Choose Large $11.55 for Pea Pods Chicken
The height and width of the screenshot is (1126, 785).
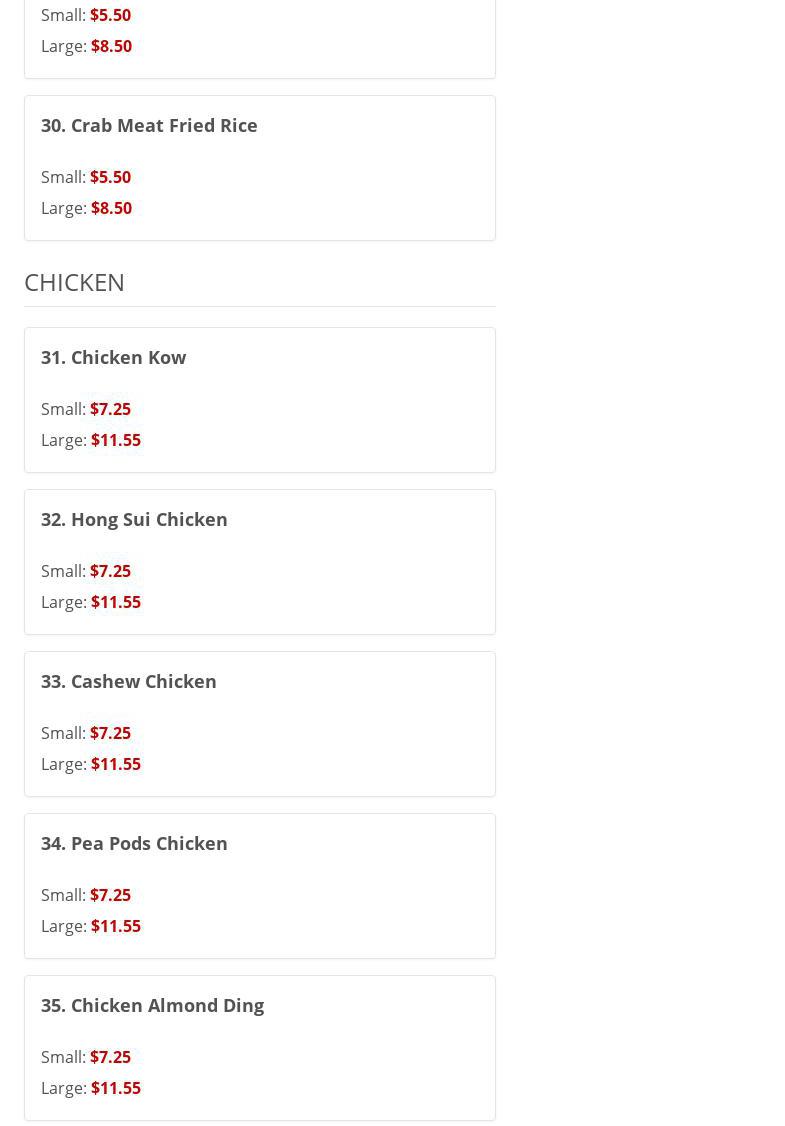[91, 926]
